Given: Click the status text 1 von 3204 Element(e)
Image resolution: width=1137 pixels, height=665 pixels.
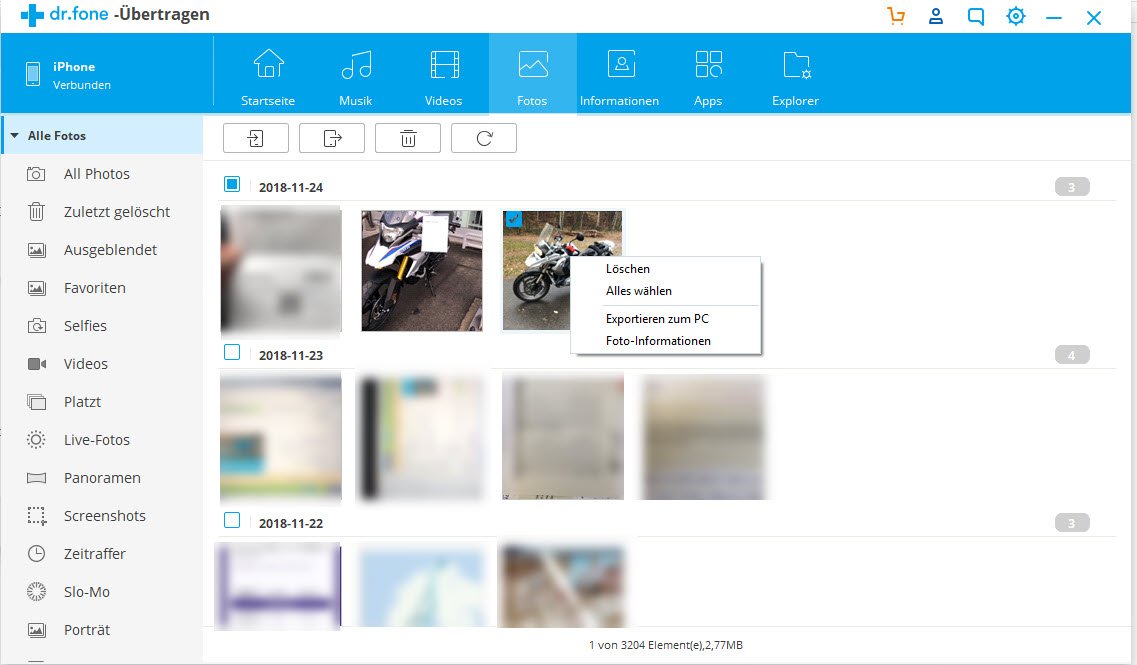Looking at the screenshot, I should [666, 645].
